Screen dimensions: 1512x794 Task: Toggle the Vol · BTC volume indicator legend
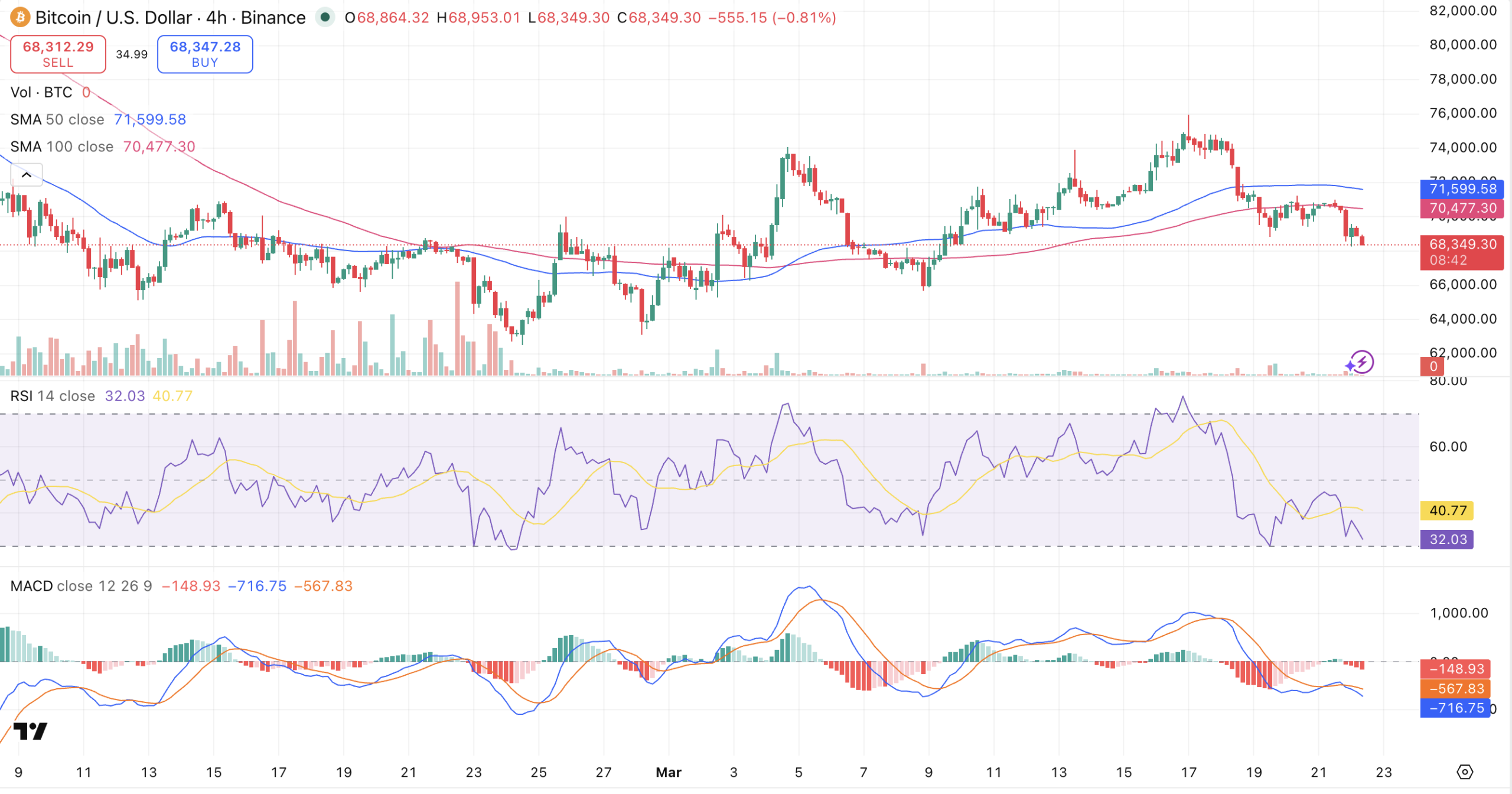point(41,92)
